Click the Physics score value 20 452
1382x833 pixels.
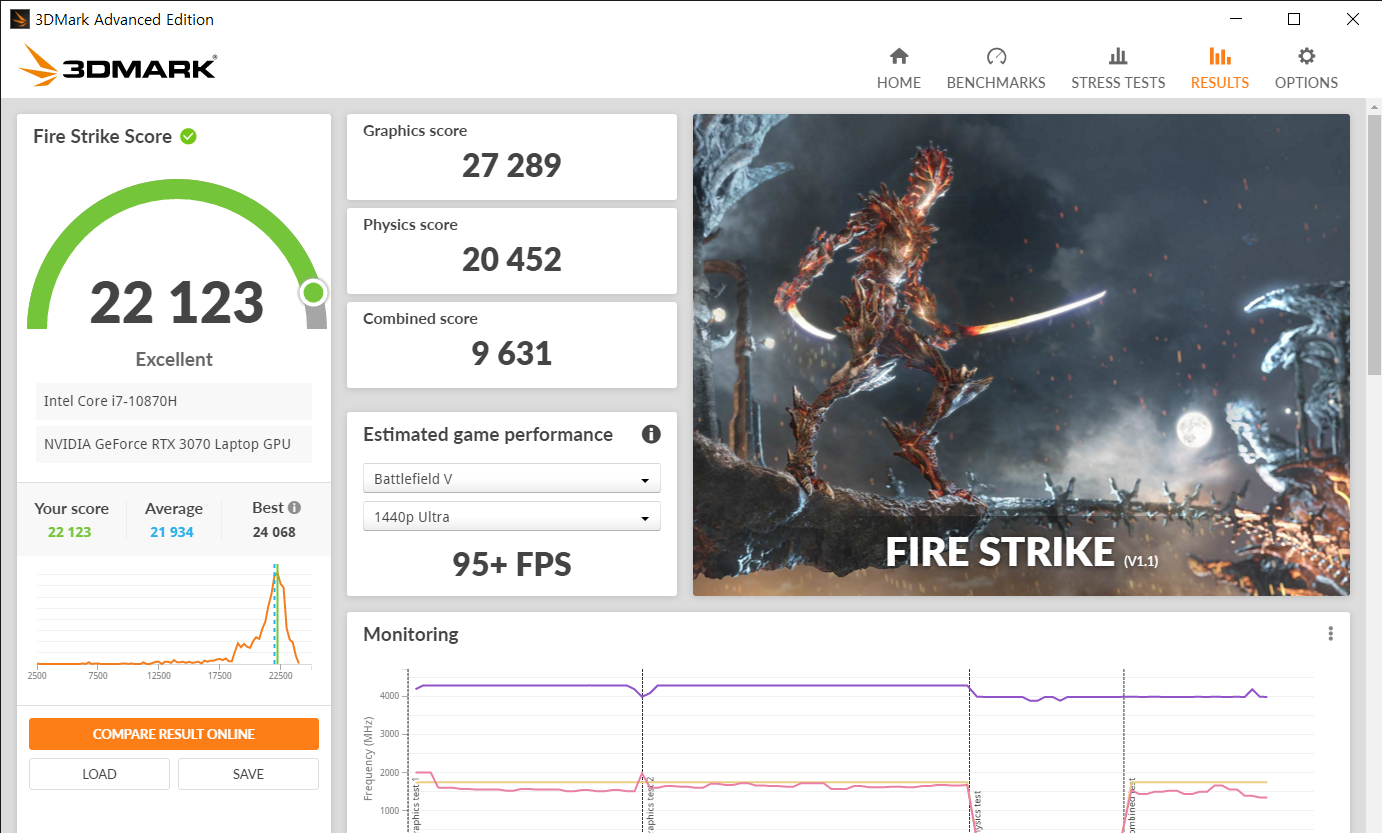512,259
